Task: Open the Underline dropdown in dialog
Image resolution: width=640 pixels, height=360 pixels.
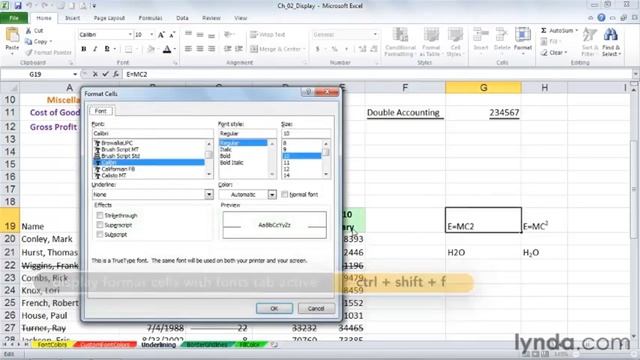Action: click(x=209, y=195)
